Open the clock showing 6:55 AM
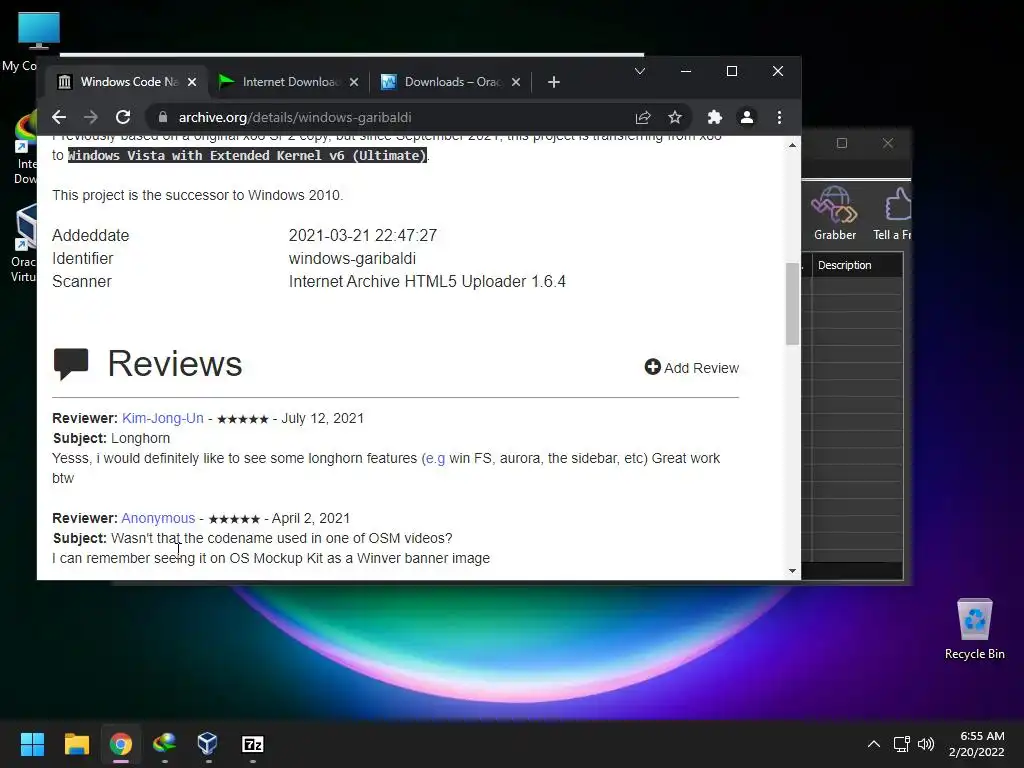Viewport: 1024px width, 768px height. click(976, 744)
